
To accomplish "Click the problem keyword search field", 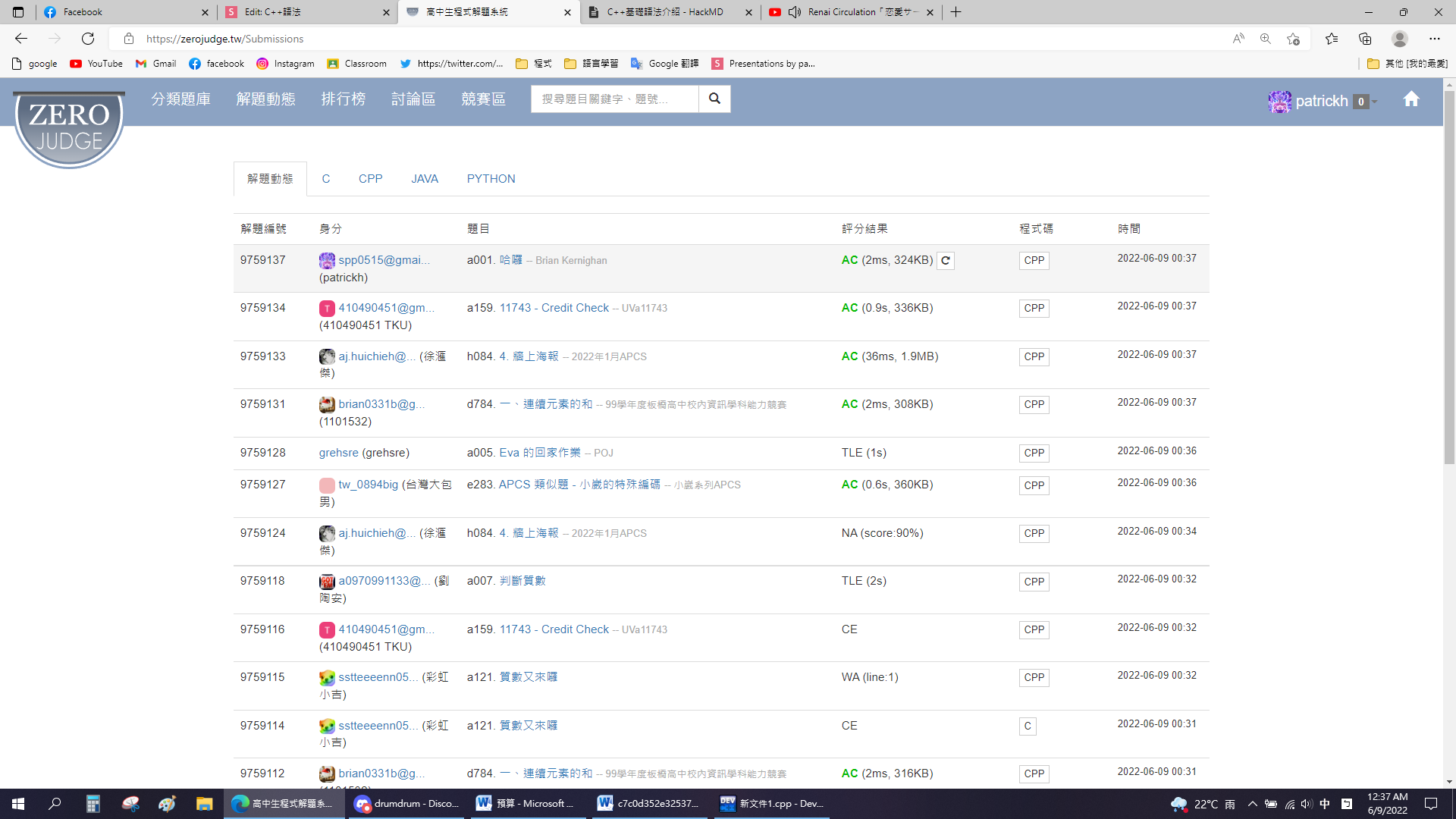I will point(614,99).
